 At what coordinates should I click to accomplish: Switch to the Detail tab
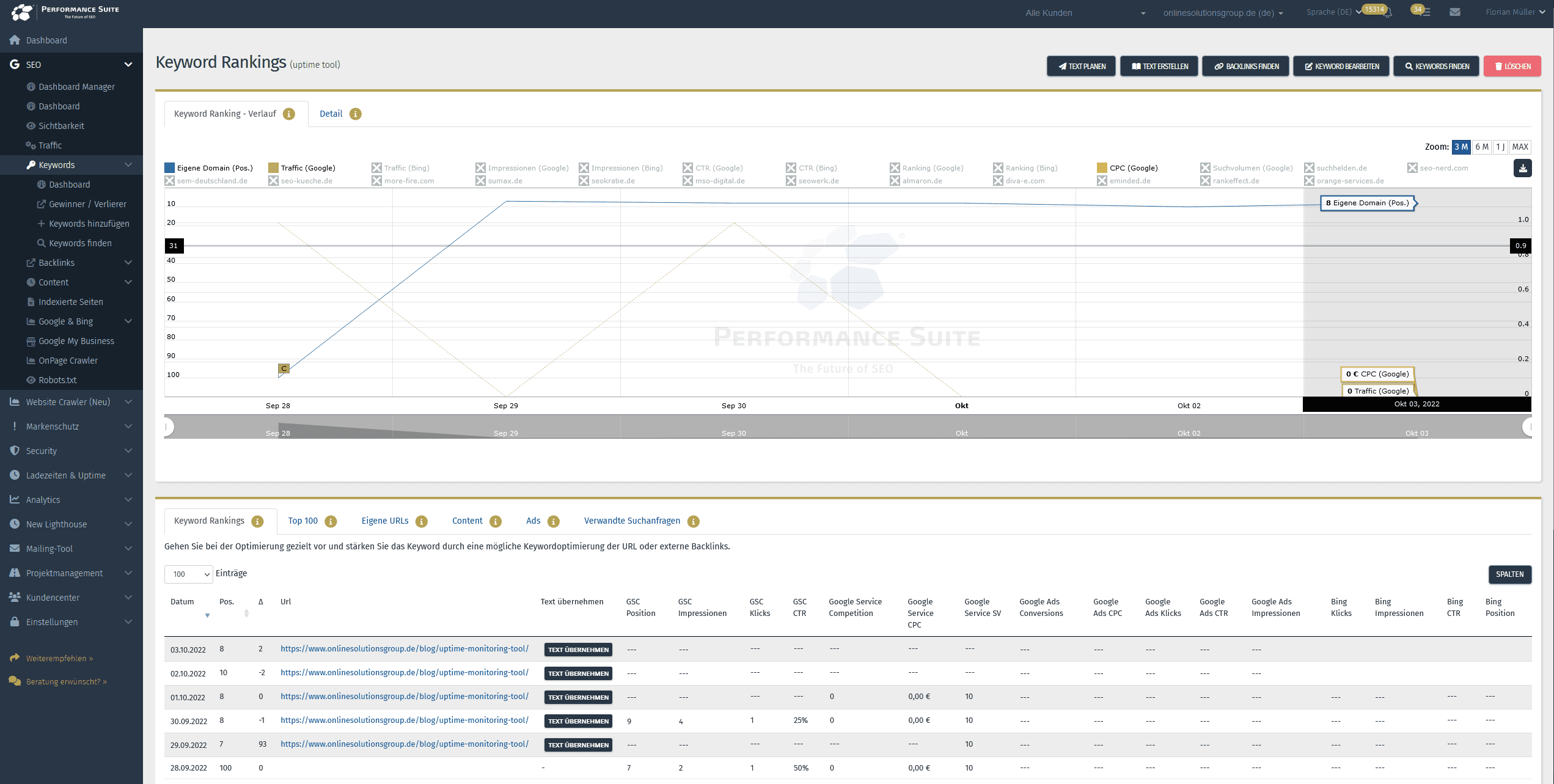coord(331,114)
